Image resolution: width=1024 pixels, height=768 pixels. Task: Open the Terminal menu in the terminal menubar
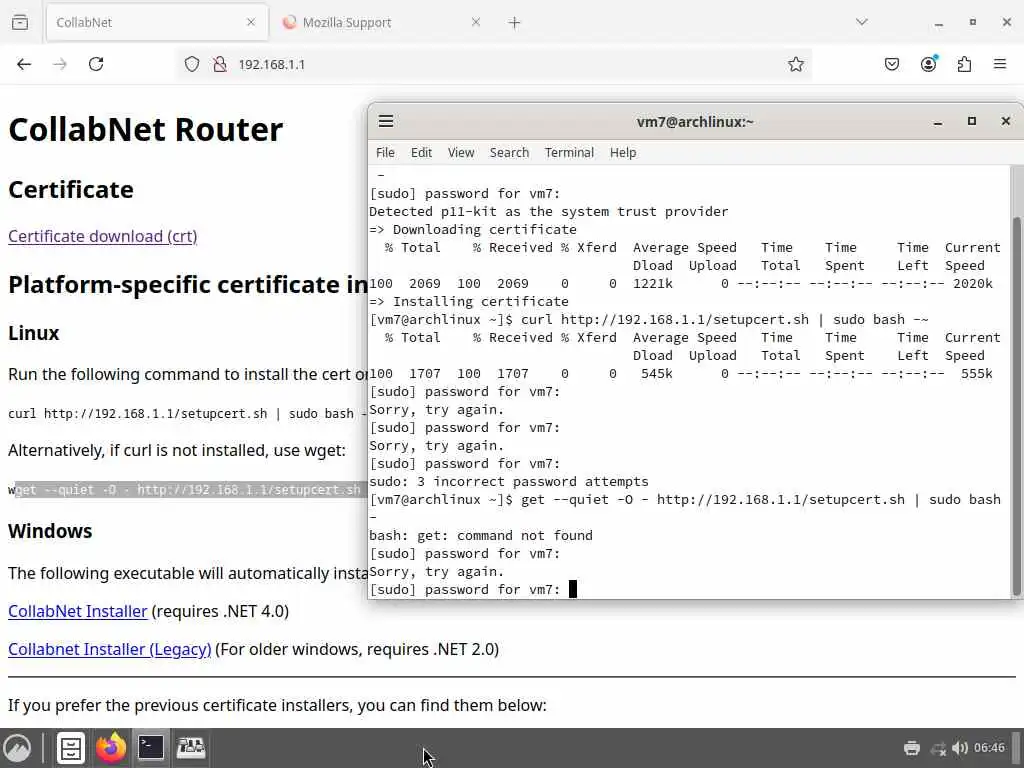(569, 152)
